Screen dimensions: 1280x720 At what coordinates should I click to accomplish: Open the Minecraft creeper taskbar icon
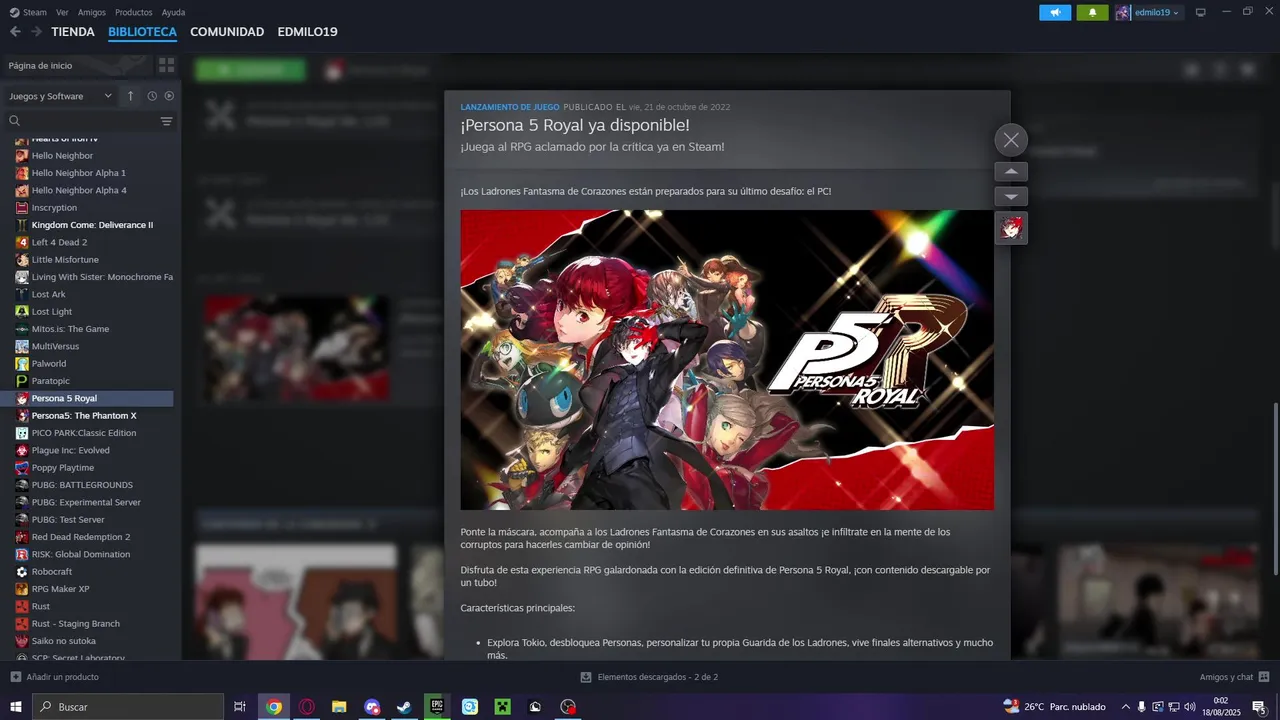(x=502, y=707)
